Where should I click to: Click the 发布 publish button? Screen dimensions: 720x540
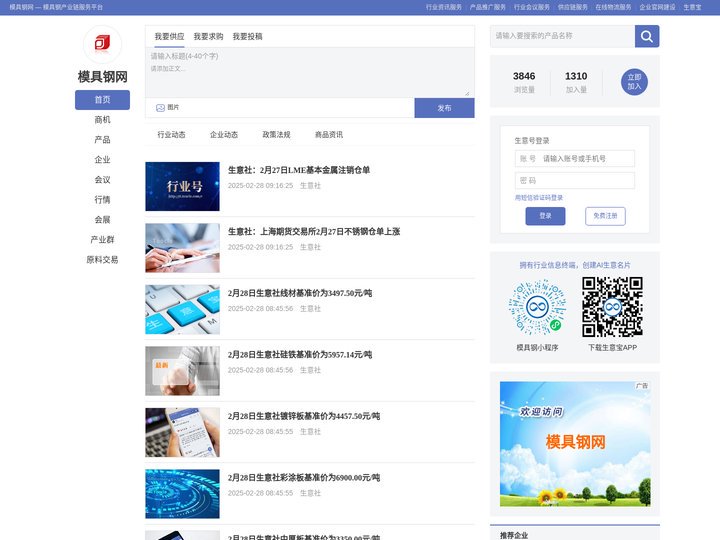444,108
